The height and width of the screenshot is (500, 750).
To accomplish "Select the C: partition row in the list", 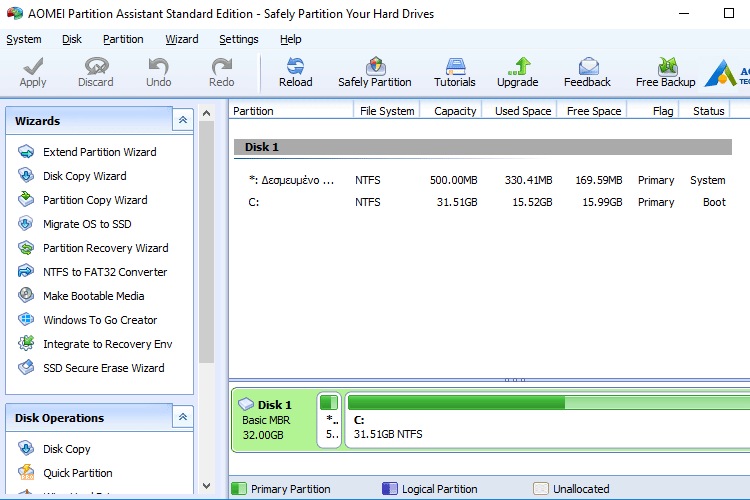I will pyautogui.click(x=483, y=202).
